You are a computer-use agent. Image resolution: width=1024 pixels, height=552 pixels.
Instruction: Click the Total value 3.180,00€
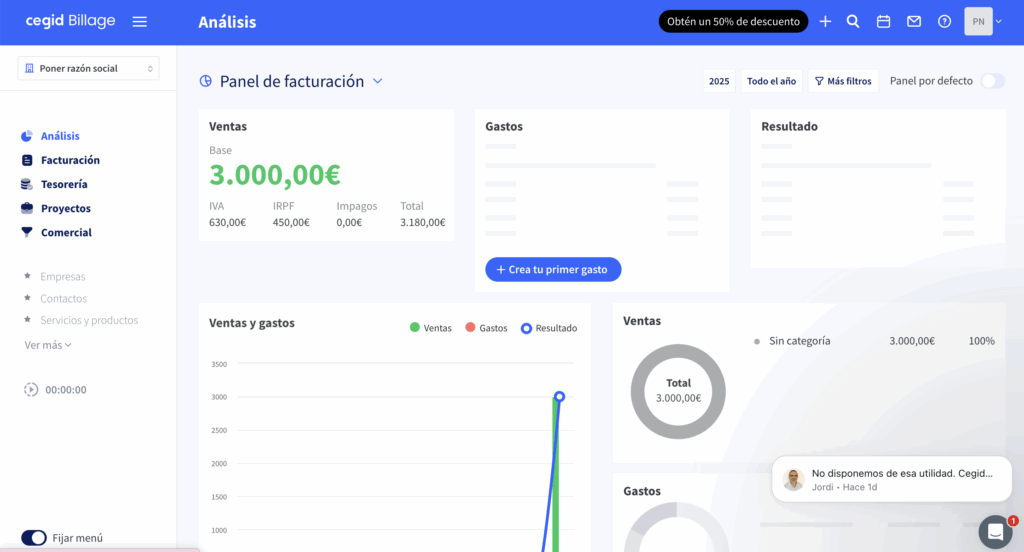click(423, 222)
